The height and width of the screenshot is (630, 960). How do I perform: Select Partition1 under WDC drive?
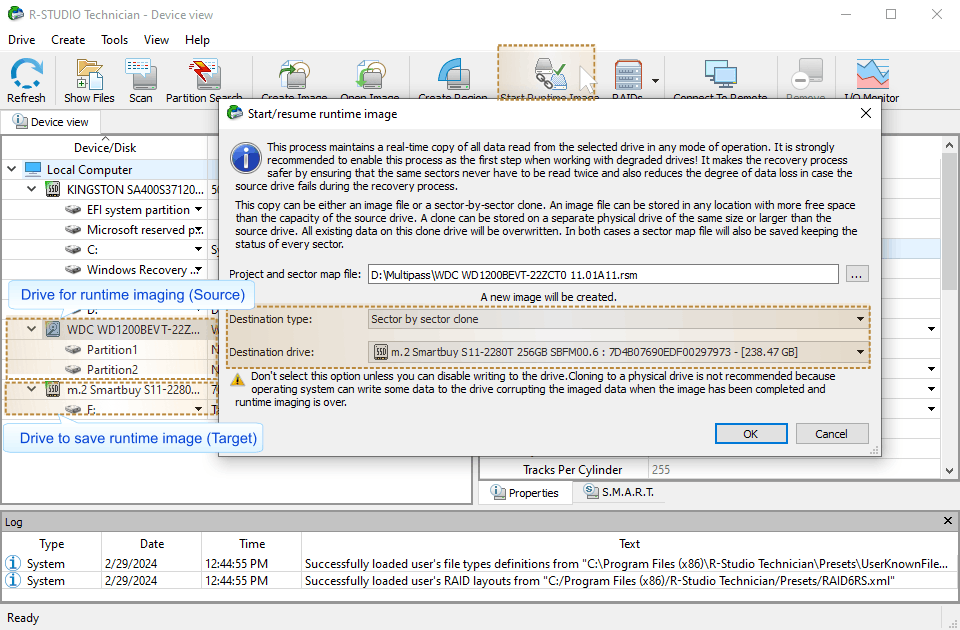(112, 350)
